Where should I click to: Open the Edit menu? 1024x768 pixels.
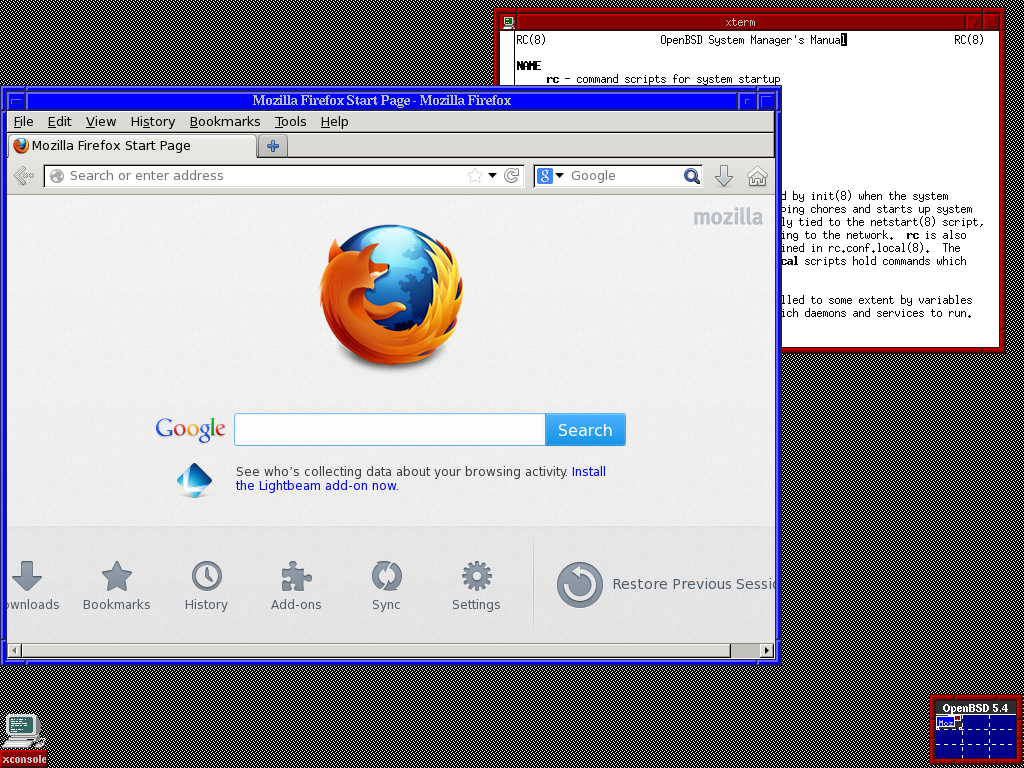coord(59,121)
